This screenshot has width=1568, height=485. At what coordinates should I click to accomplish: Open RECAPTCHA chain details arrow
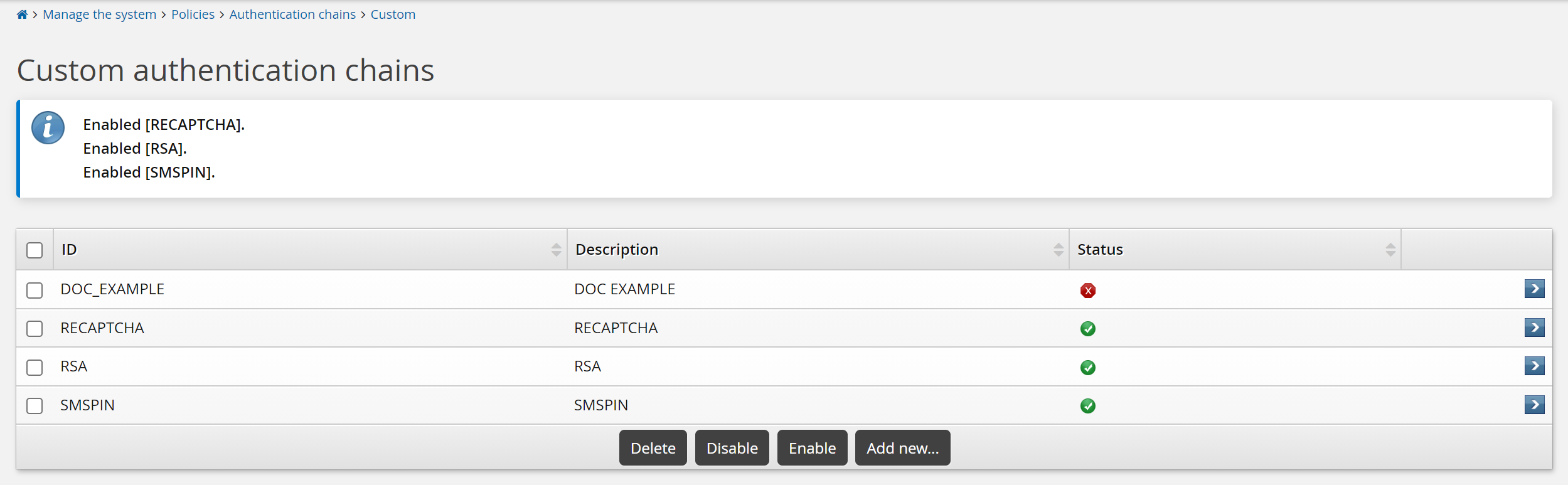click(x=1534, y=328)
